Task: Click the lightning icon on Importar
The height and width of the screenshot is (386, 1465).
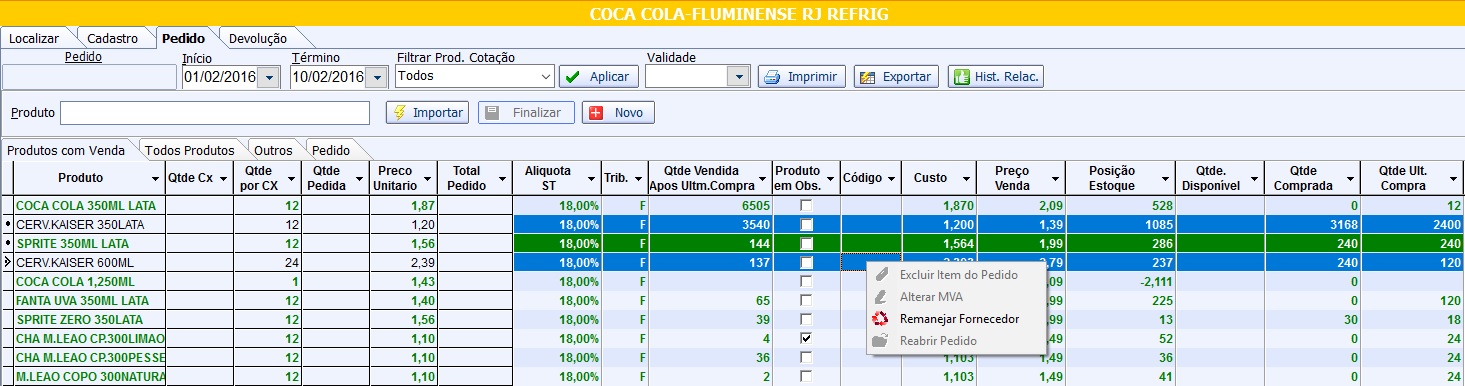Action: pos(400,113)
